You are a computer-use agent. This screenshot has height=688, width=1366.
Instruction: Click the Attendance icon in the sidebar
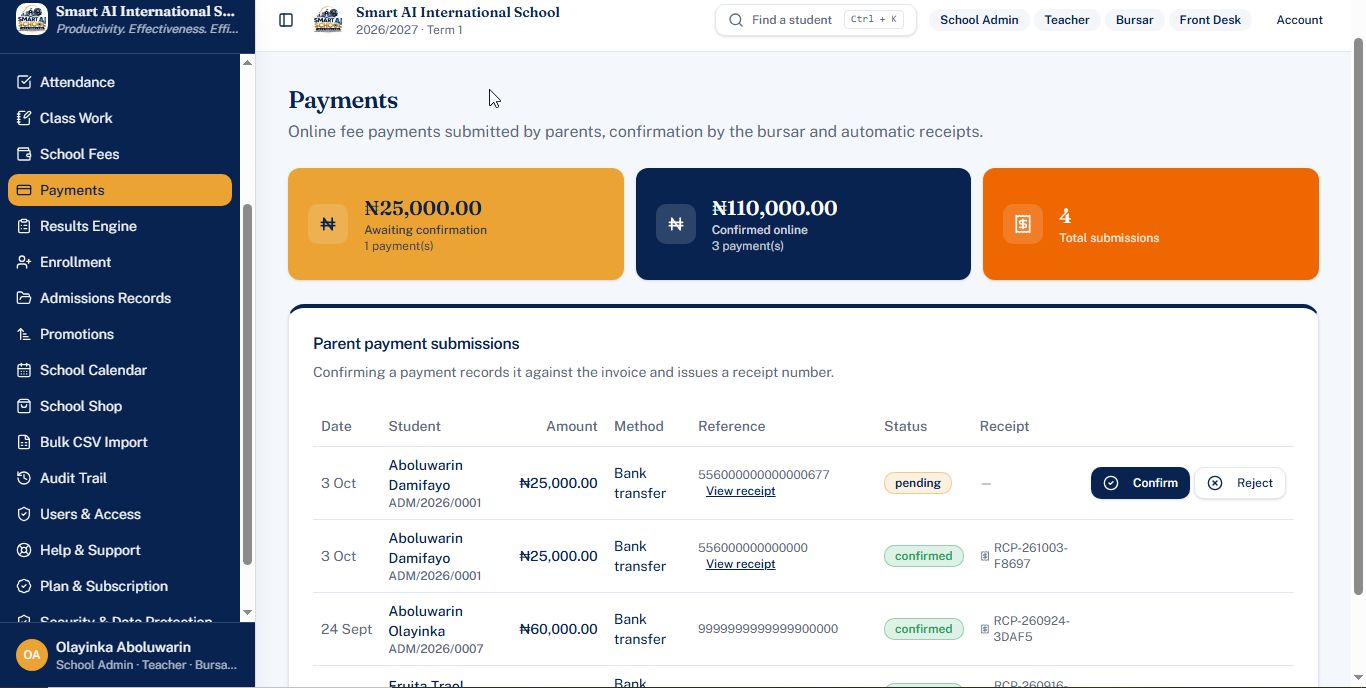click(24, 82)
